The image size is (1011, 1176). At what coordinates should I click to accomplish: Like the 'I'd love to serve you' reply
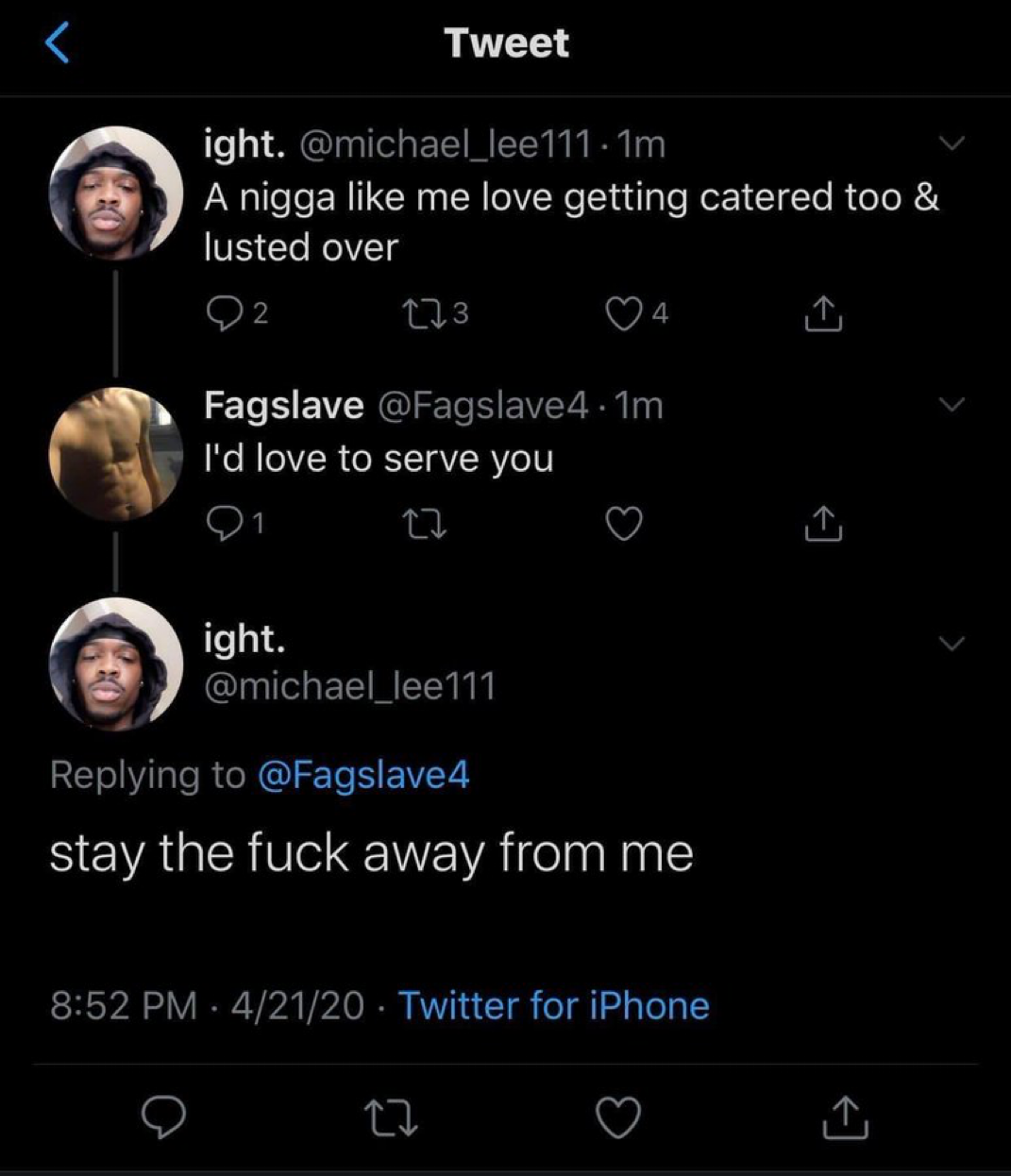[x=623, y=524]
